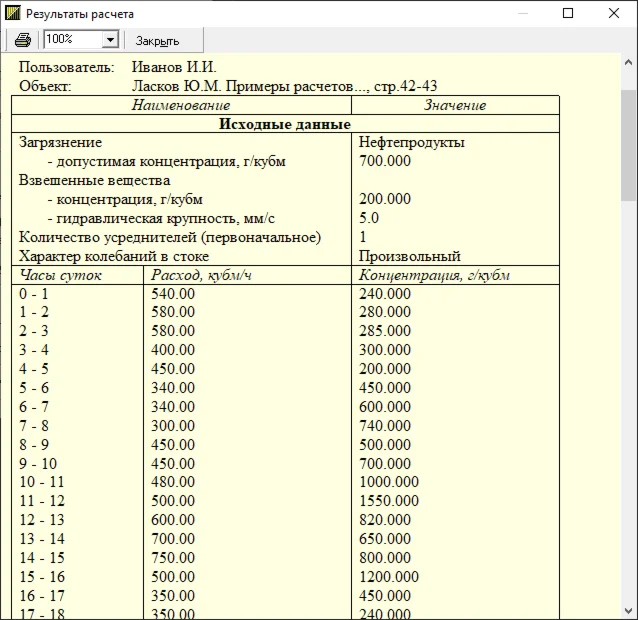Image resolution: width=638 pixels, height=620 pixels.
Task: Click the Наименование column header
Action: (181, 105)
